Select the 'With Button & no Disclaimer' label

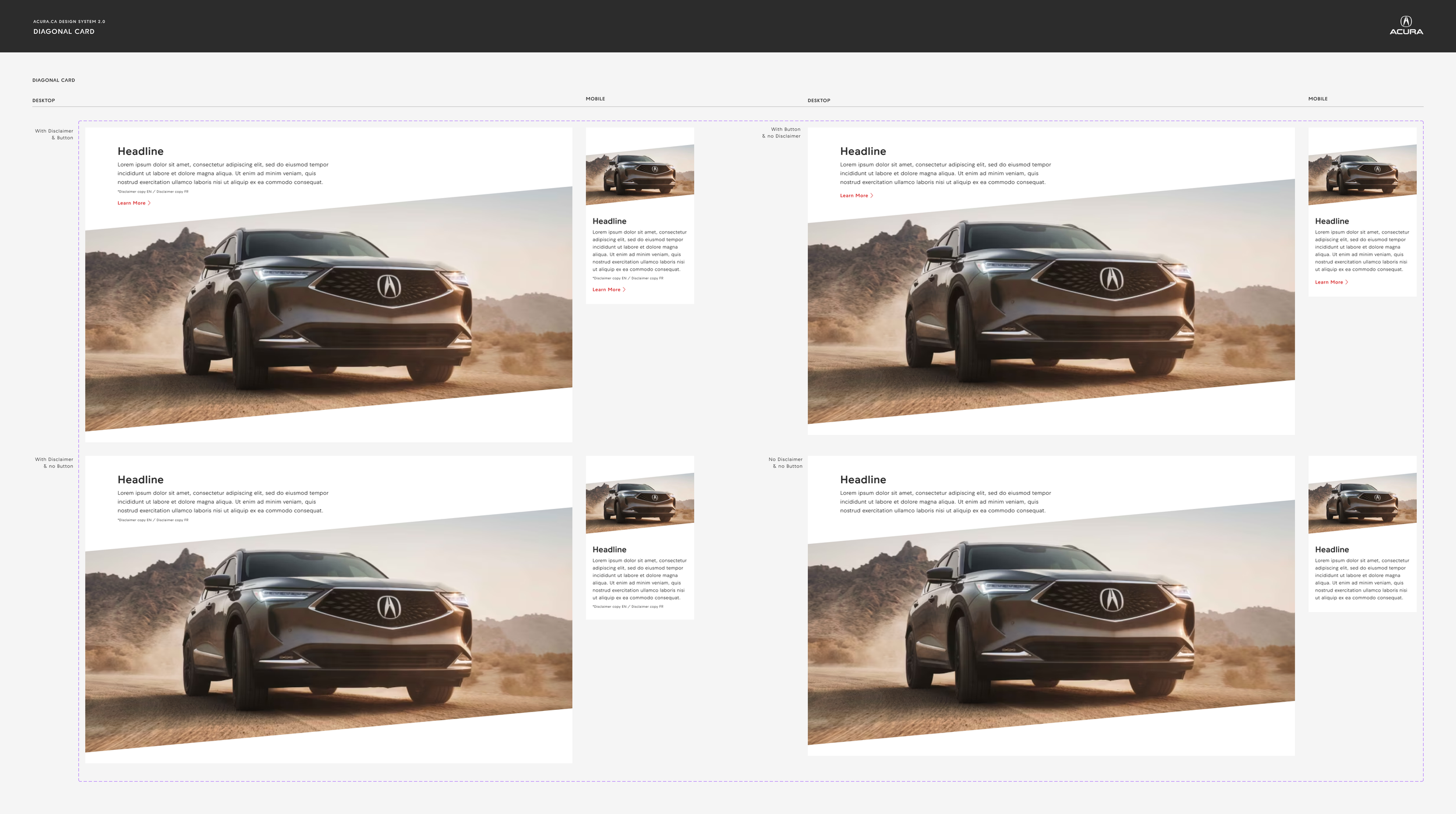click(781, 133)
